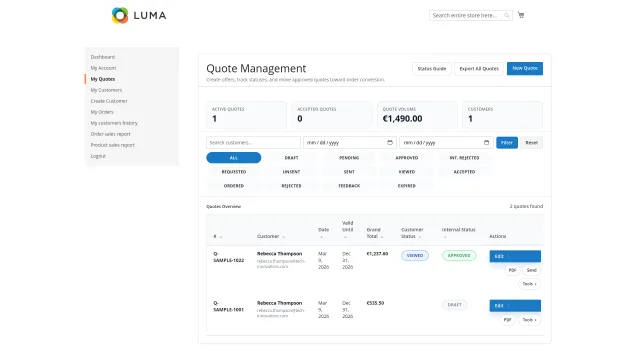
Task: Filter quotes by SENT status
Action: tap(349, 172)
